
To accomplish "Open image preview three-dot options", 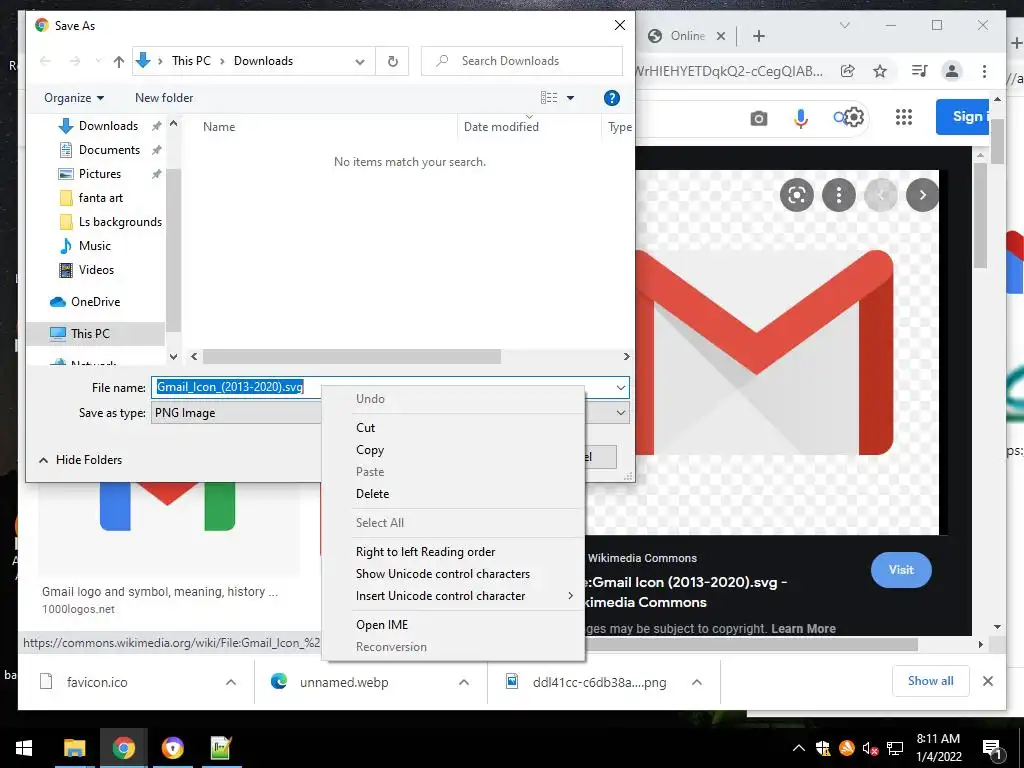I will 839,195.
